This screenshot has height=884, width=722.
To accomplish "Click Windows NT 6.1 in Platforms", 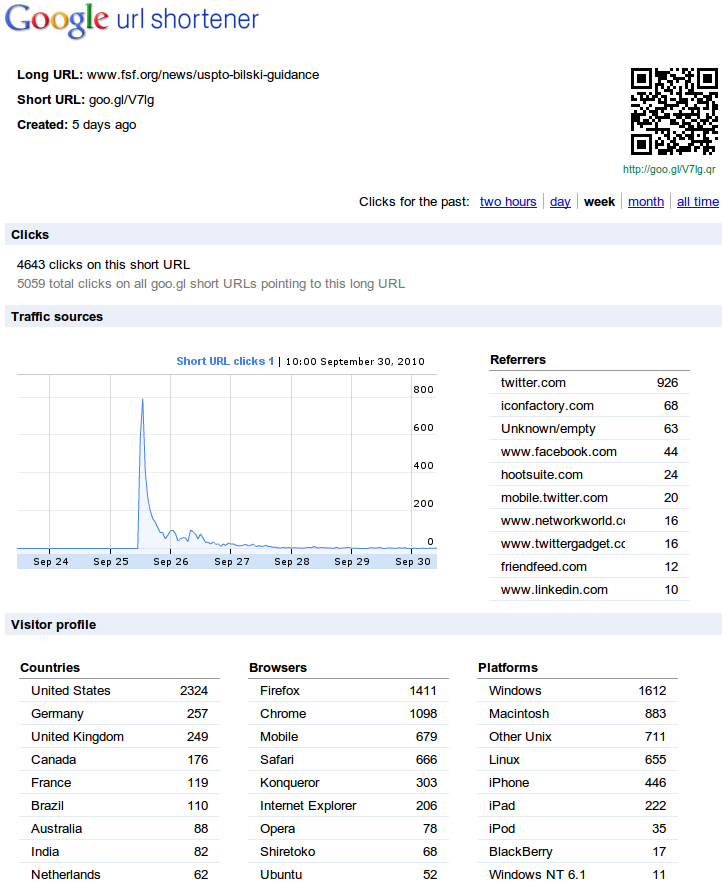I will point(577,874).
